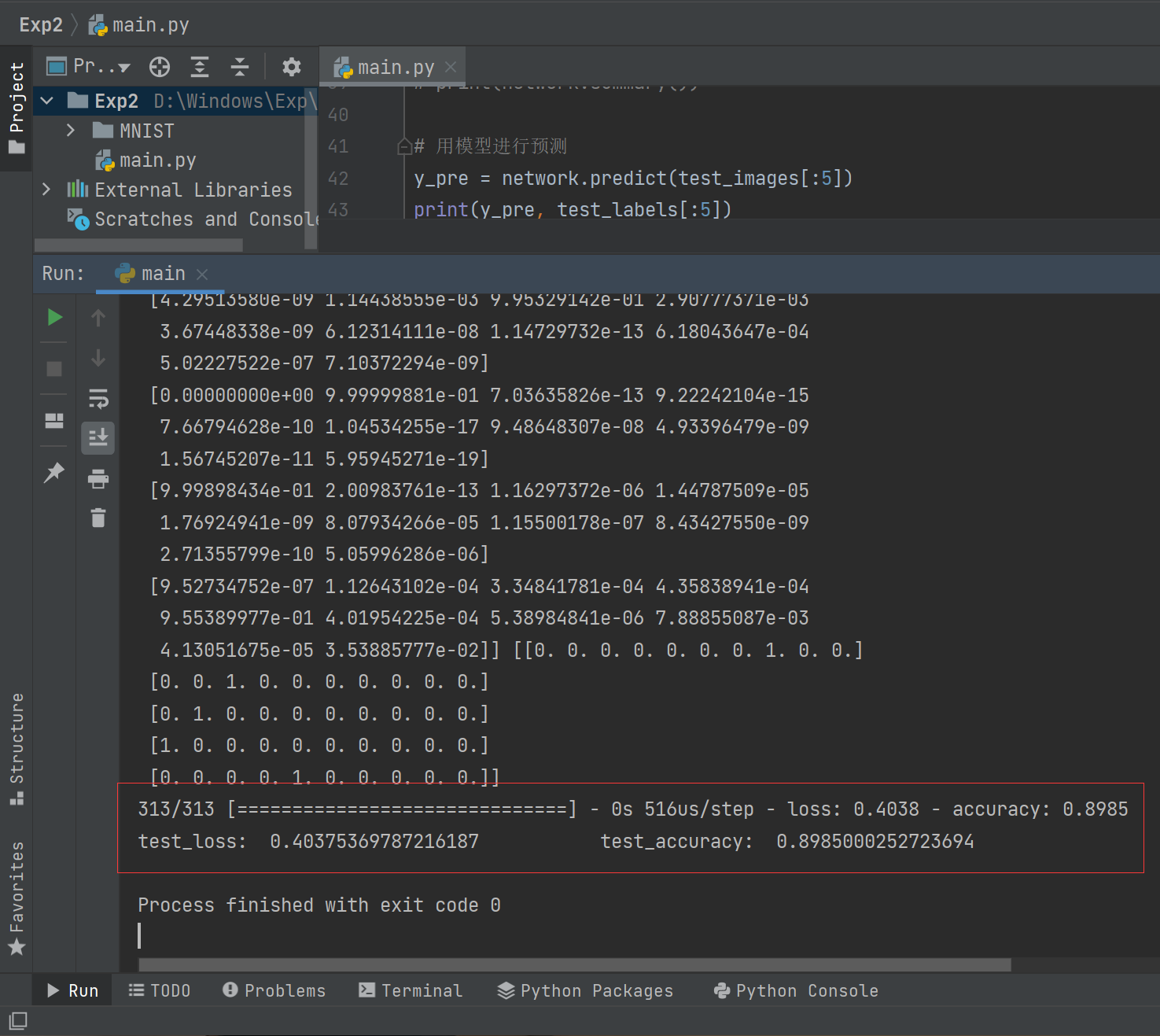Click line number 42 in the gutter

click(338, 179)
